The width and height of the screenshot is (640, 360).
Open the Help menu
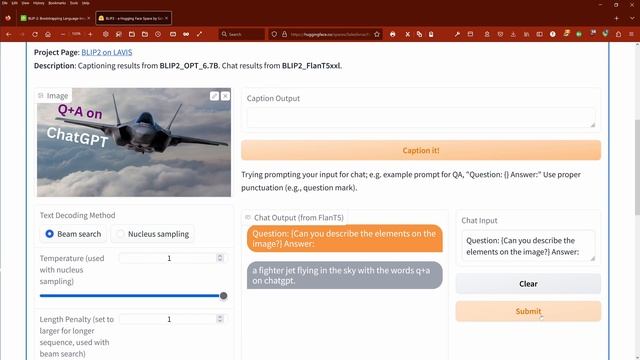click(x=86, y=3)
